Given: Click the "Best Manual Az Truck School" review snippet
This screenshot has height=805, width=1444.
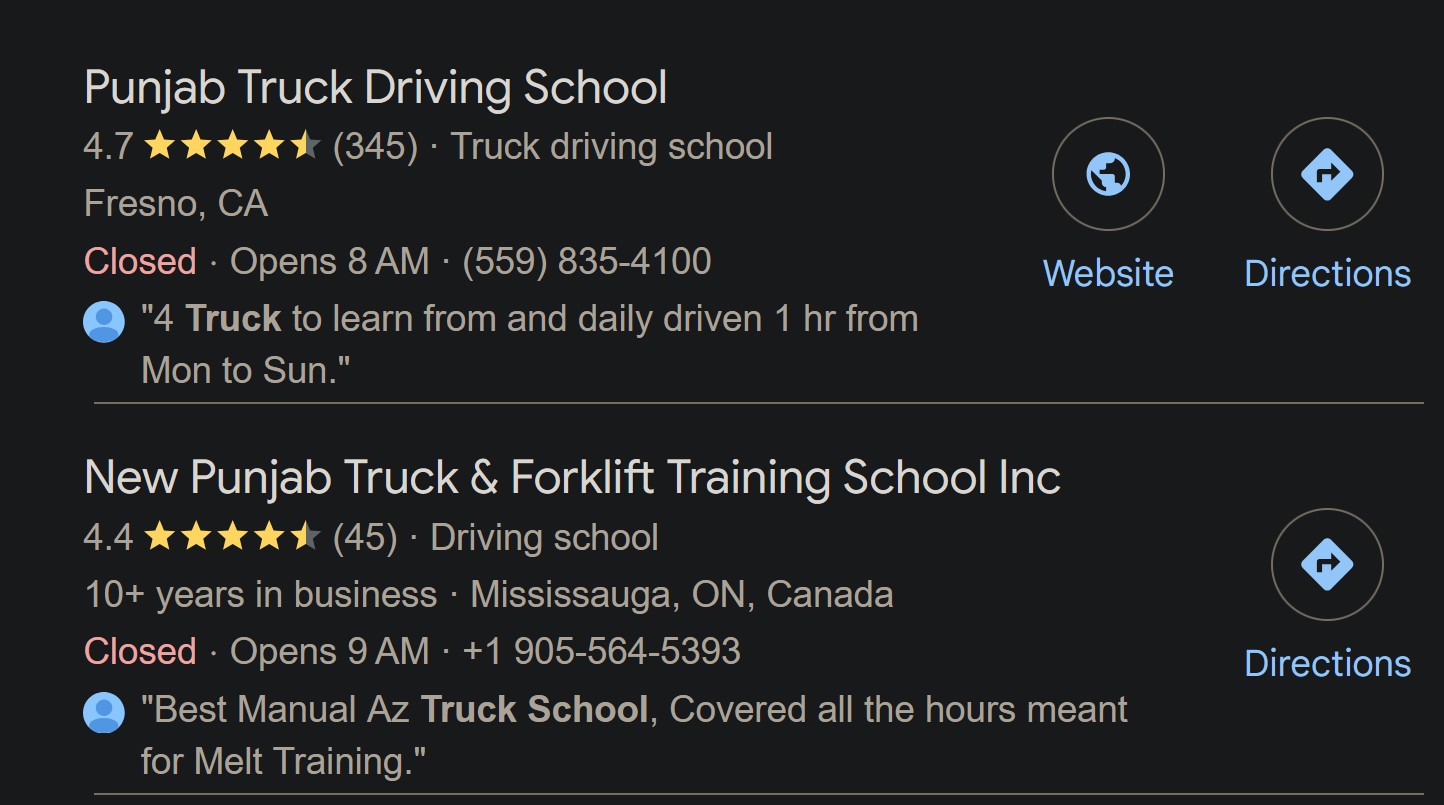Looking at the screenshot, I should coord(634,710).
